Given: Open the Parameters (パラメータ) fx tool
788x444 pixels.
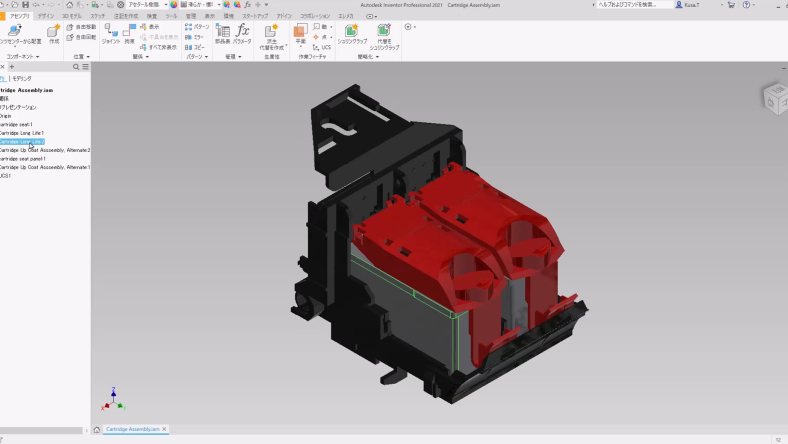Looking at the screenshot, I should (242, 32).
